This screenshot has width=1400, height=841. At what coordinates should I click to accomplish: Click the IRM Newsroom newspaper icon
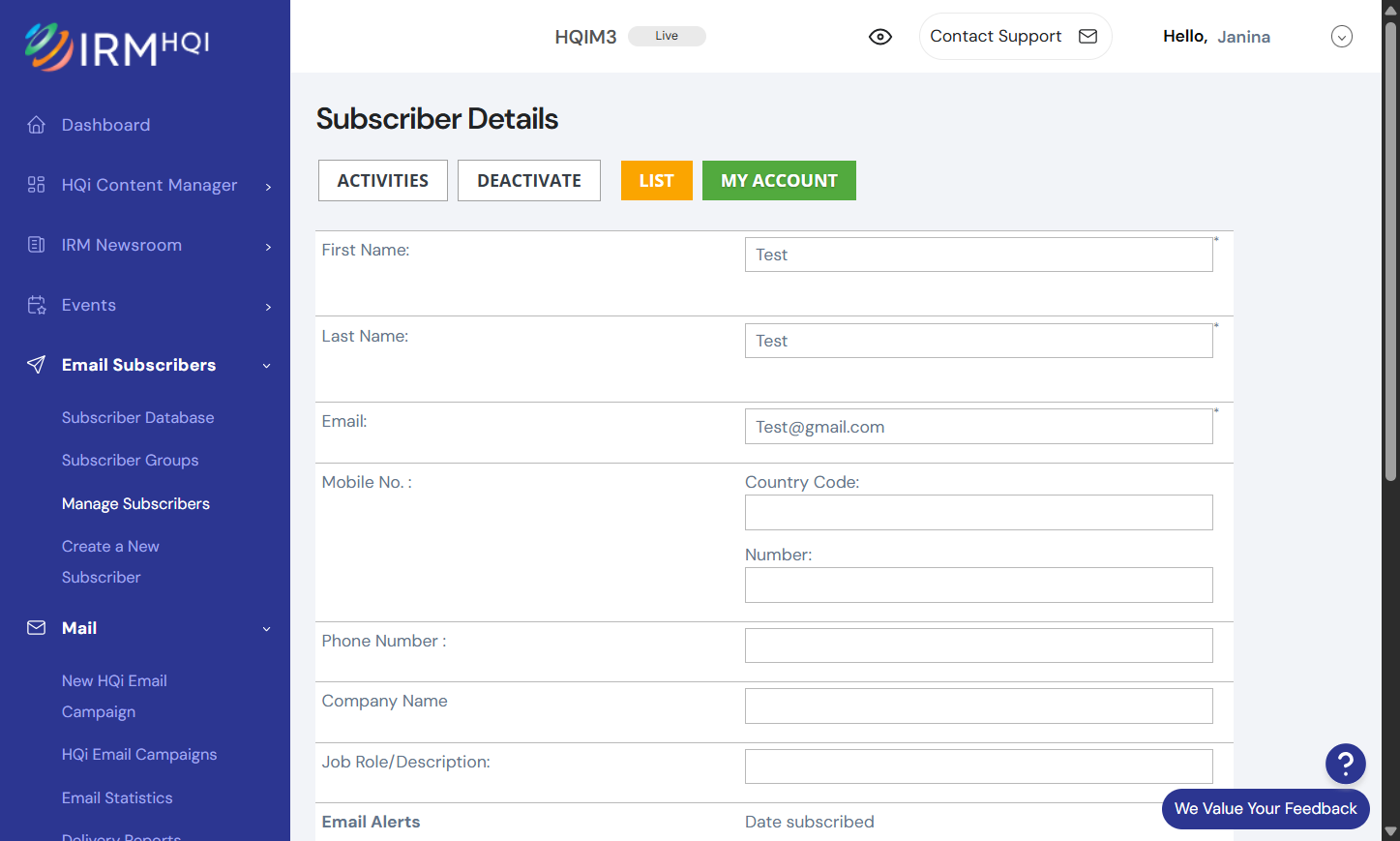pos(37,245)
